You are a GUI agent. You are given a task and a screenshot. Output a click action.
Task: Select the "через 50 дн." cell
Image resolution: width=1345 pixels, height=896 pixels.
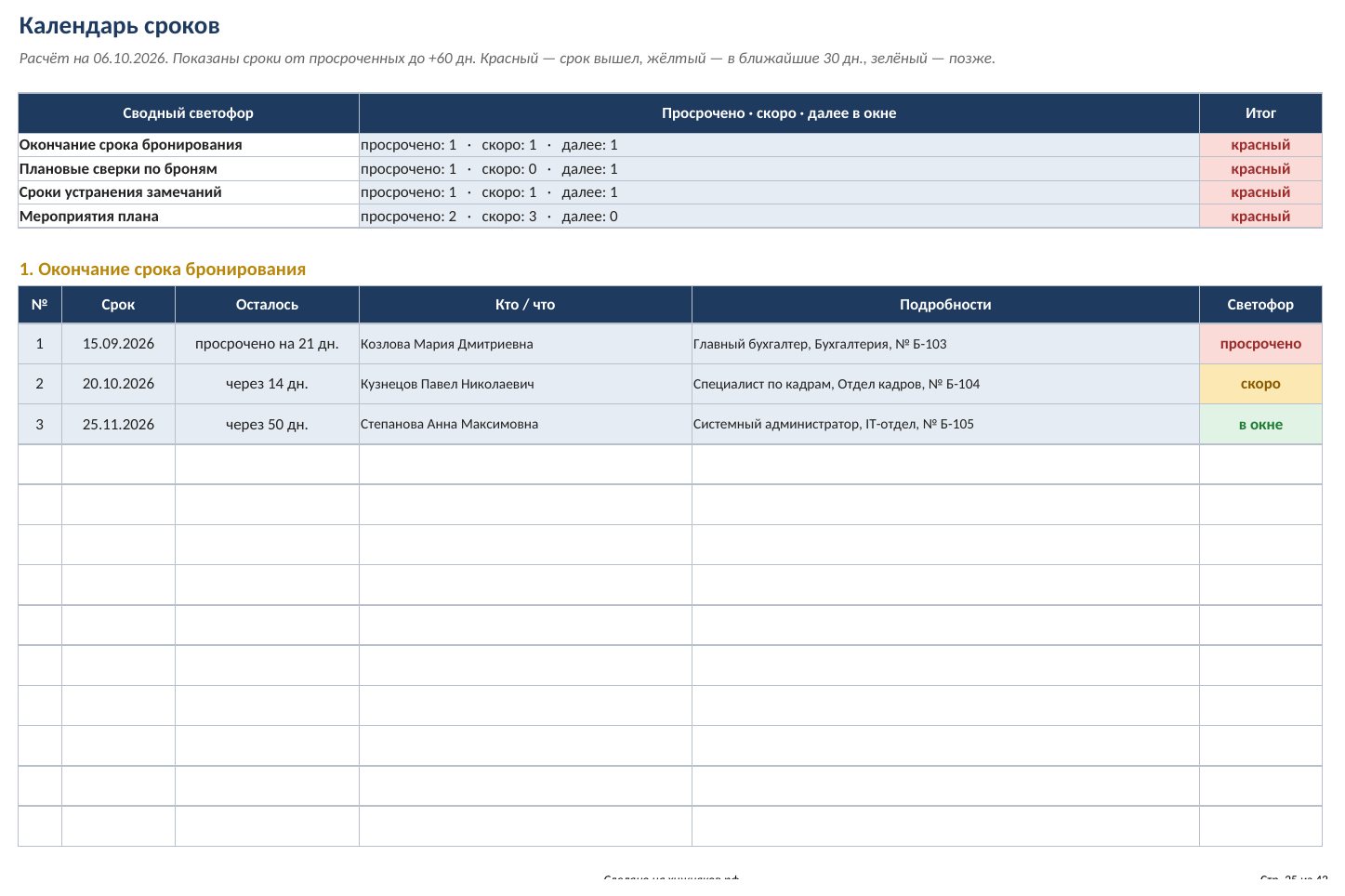point(267,425)
